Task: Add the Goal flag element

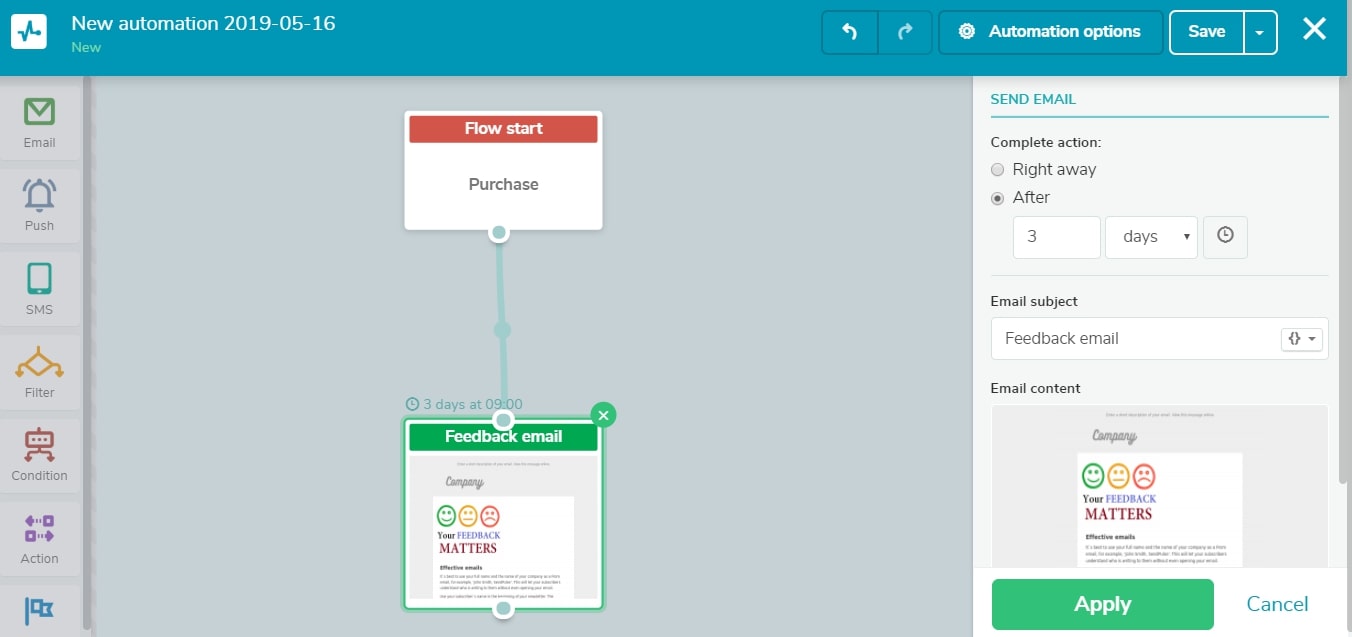Action: [40, 611]
